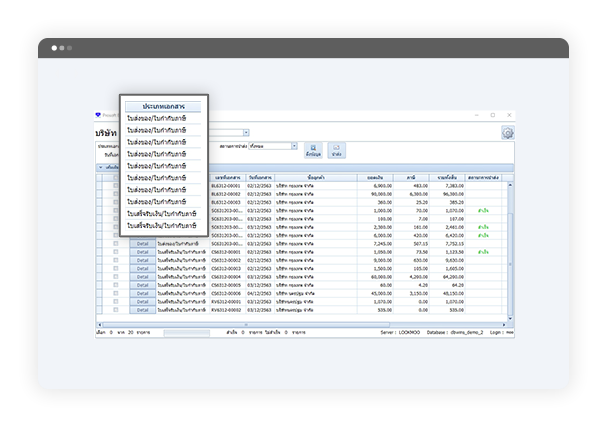Click Detail button for CS6312-00006
The image size is (610, 425).
tap(142, 293)
